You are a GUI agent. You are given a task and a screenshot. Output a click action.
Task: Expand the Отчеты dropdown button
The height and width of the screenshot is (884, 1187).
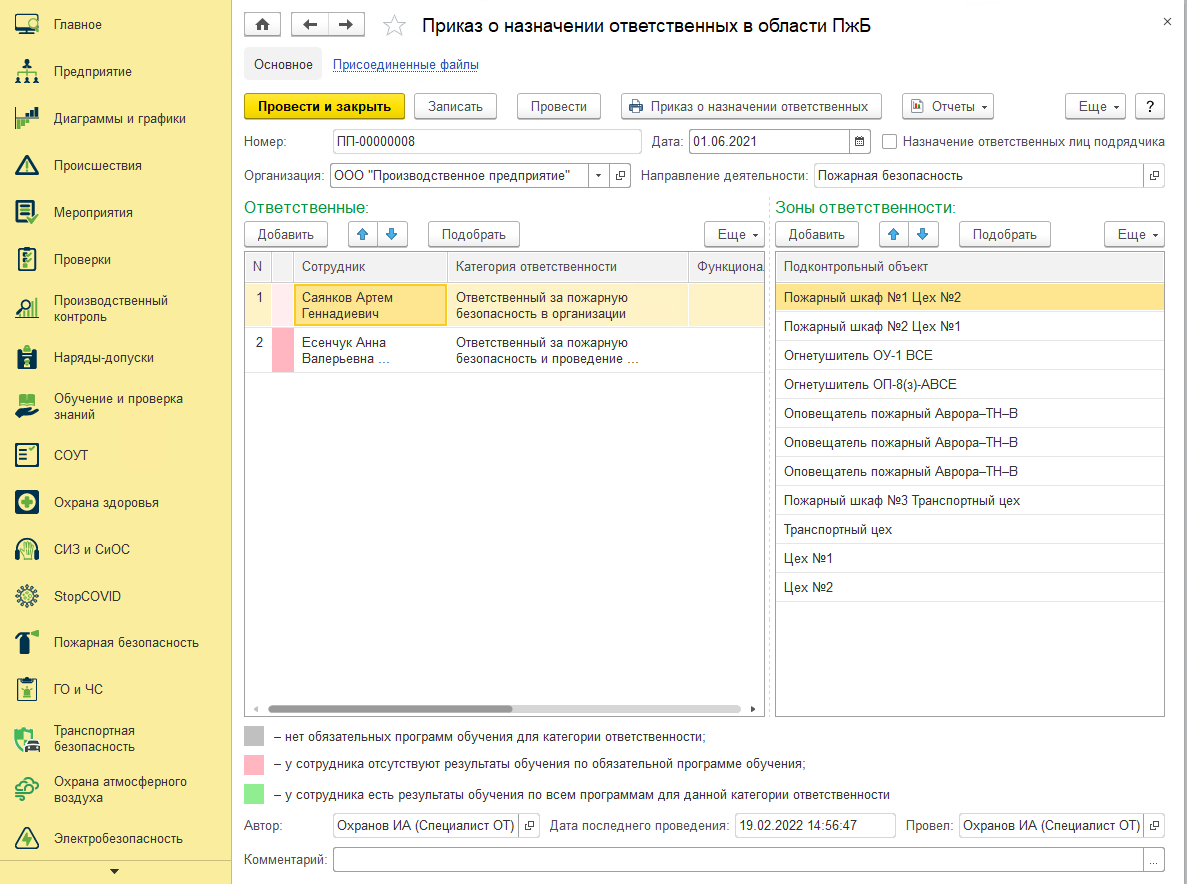click(947, 106)
